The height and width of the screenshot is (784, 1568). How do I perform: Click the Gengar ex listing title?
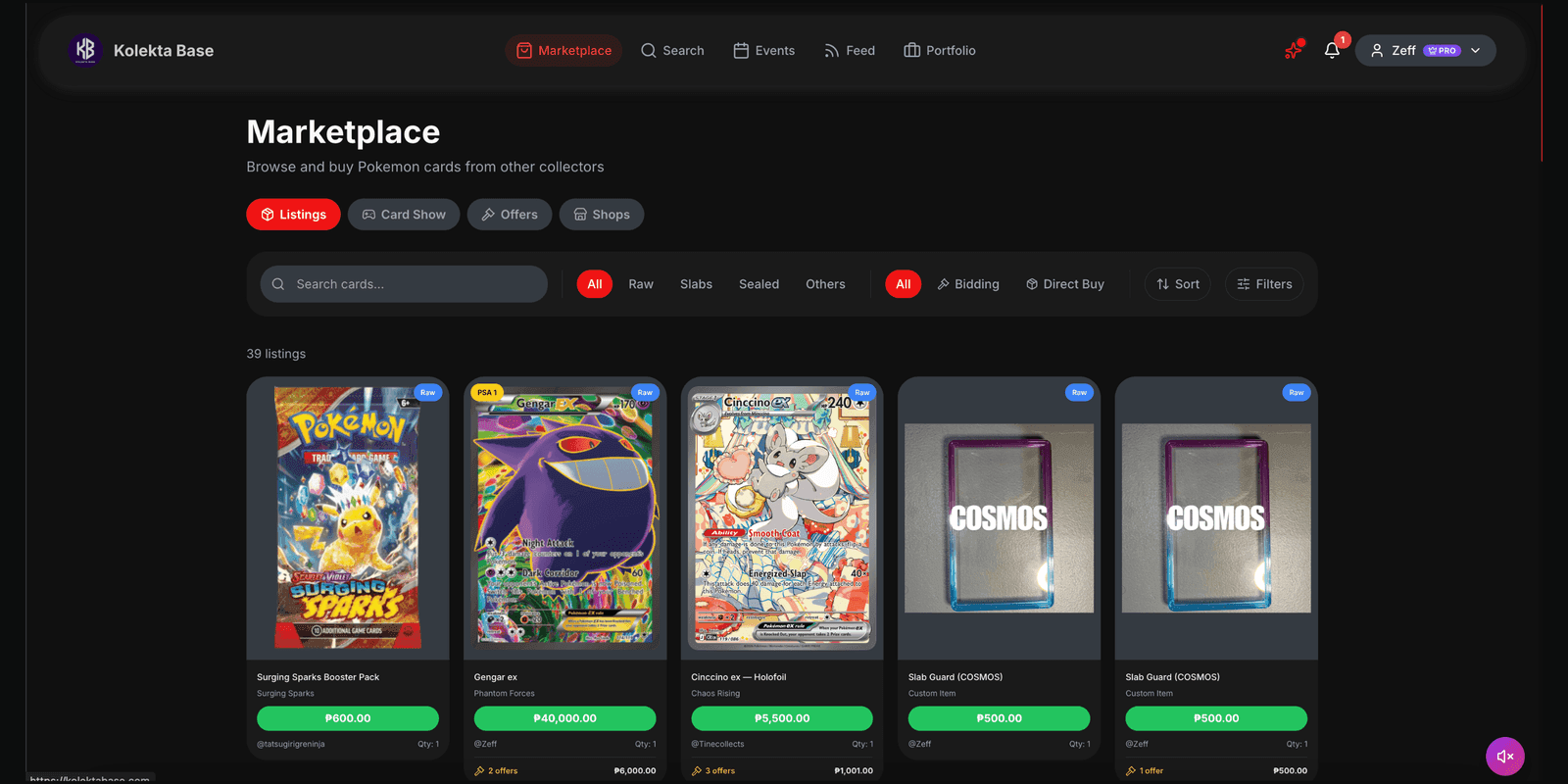496,677
